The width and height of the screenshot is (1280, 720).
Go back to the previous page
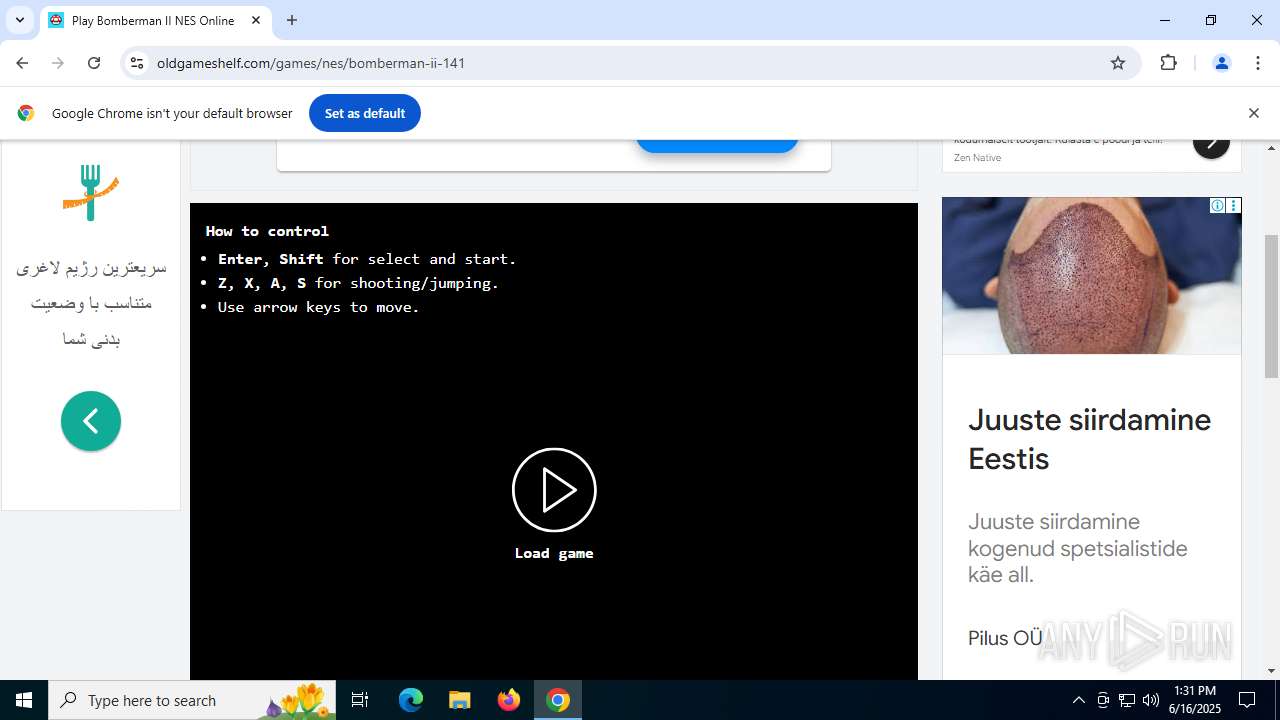coord(22,63)
